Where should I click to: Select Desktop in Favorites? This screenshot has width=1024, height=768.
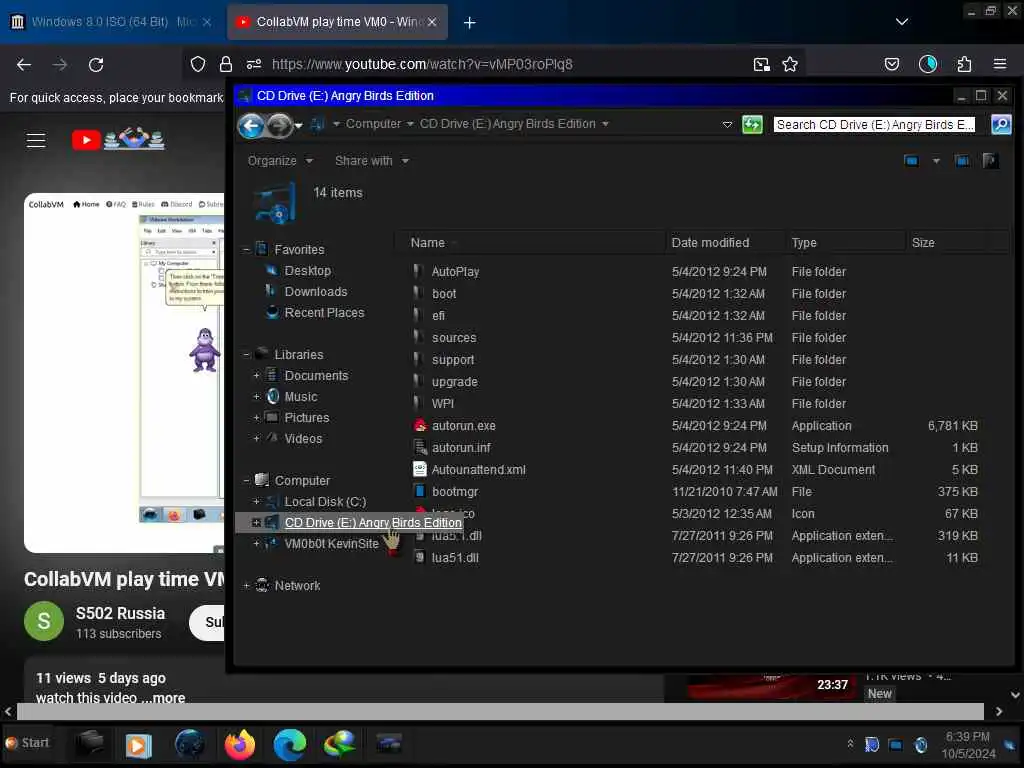[308, 270]
